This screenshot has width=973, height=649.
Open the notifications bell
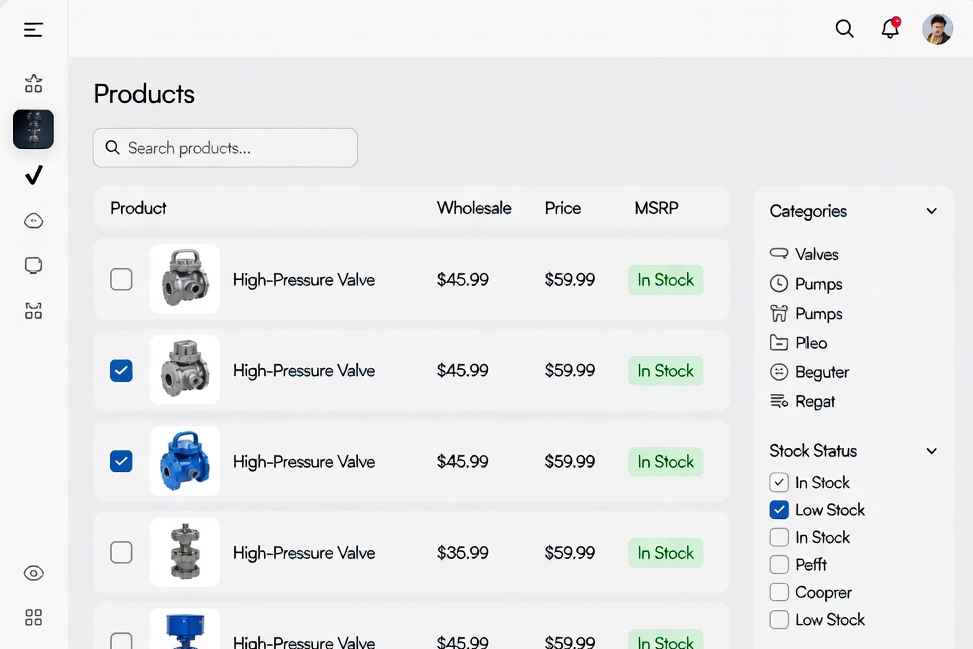889,29
